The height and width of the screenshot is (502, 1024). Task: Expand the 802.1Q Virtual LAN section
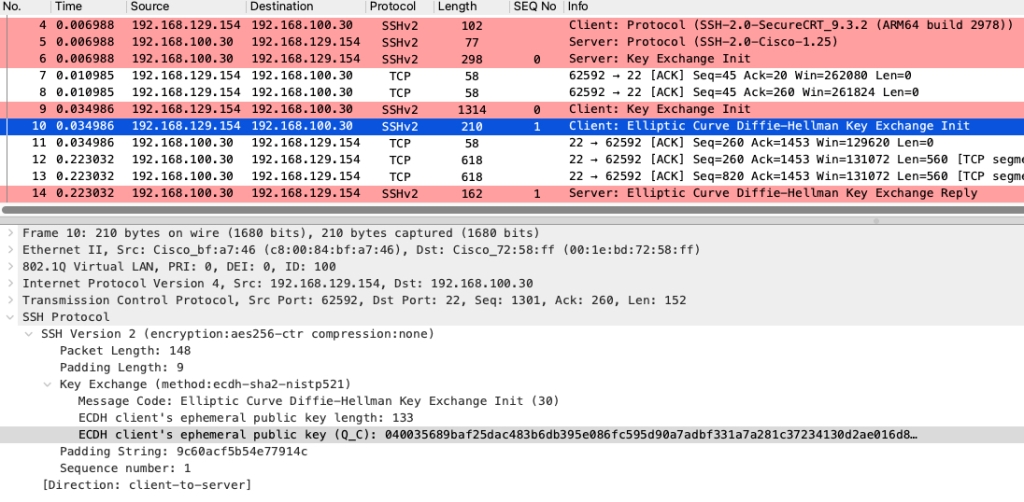pos(10,266)
